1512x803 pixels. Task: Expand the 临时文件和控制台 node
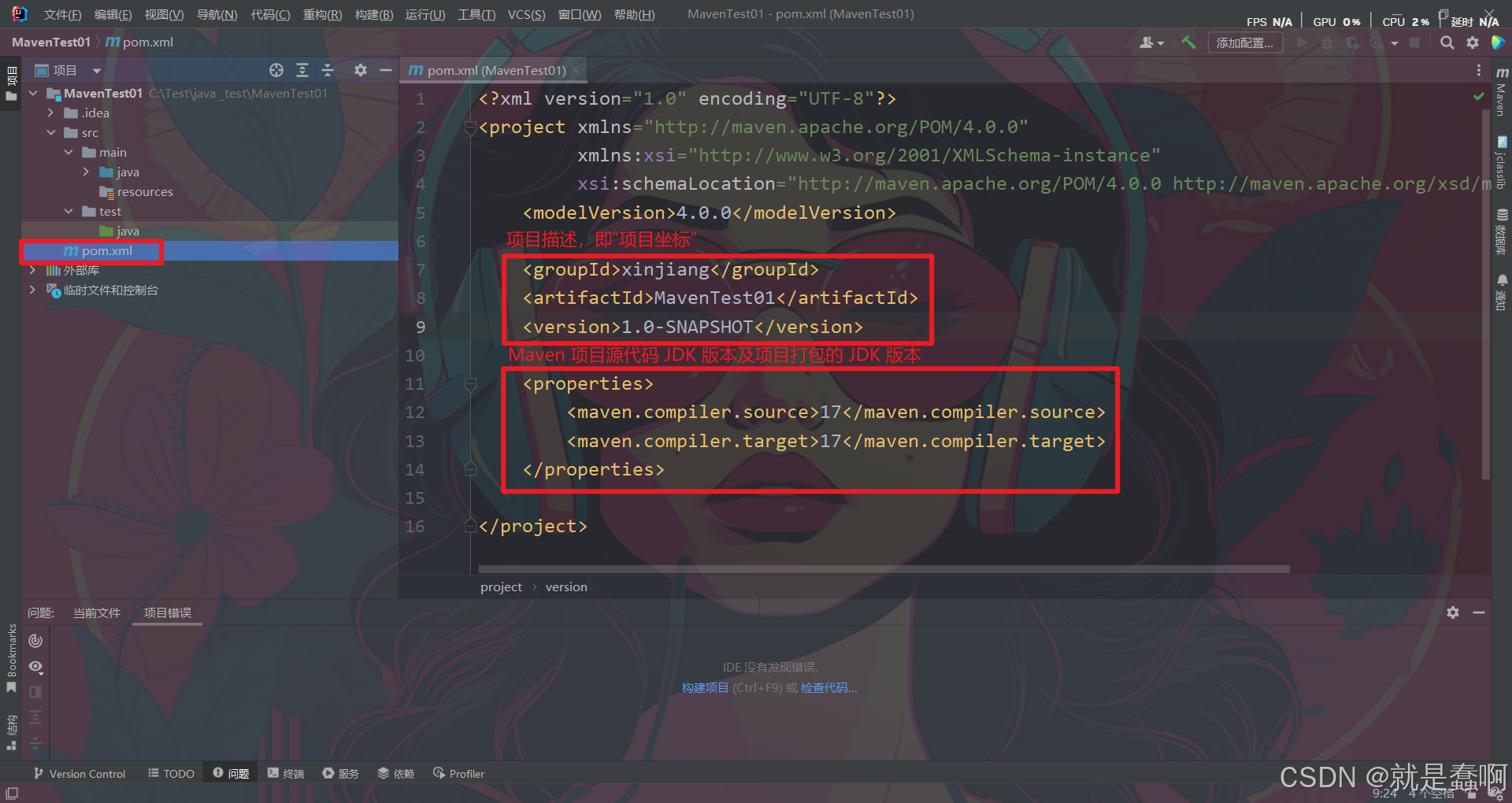[x=32, y=290]
